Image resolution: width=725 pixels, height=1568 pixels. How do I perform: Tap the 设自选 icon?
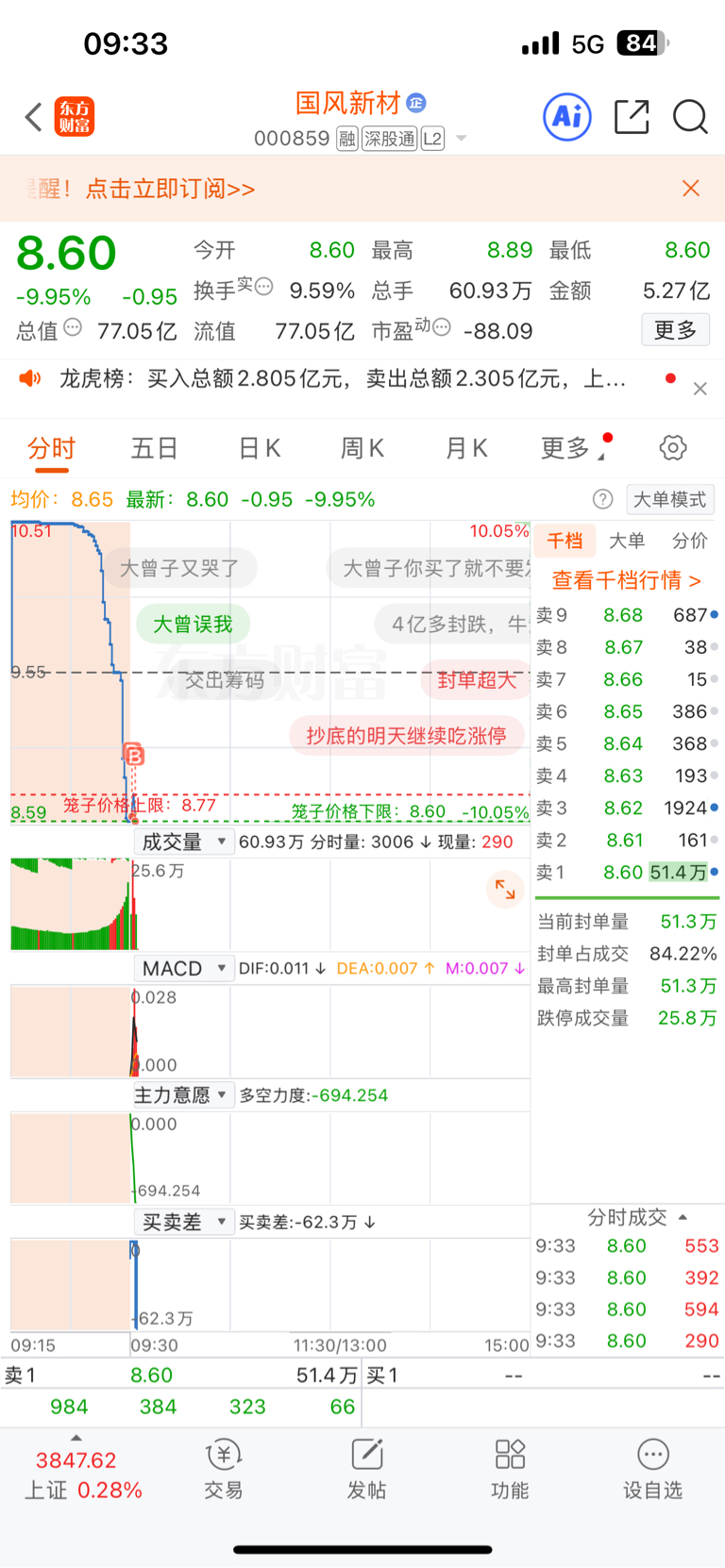click(x=653, y=1455)
